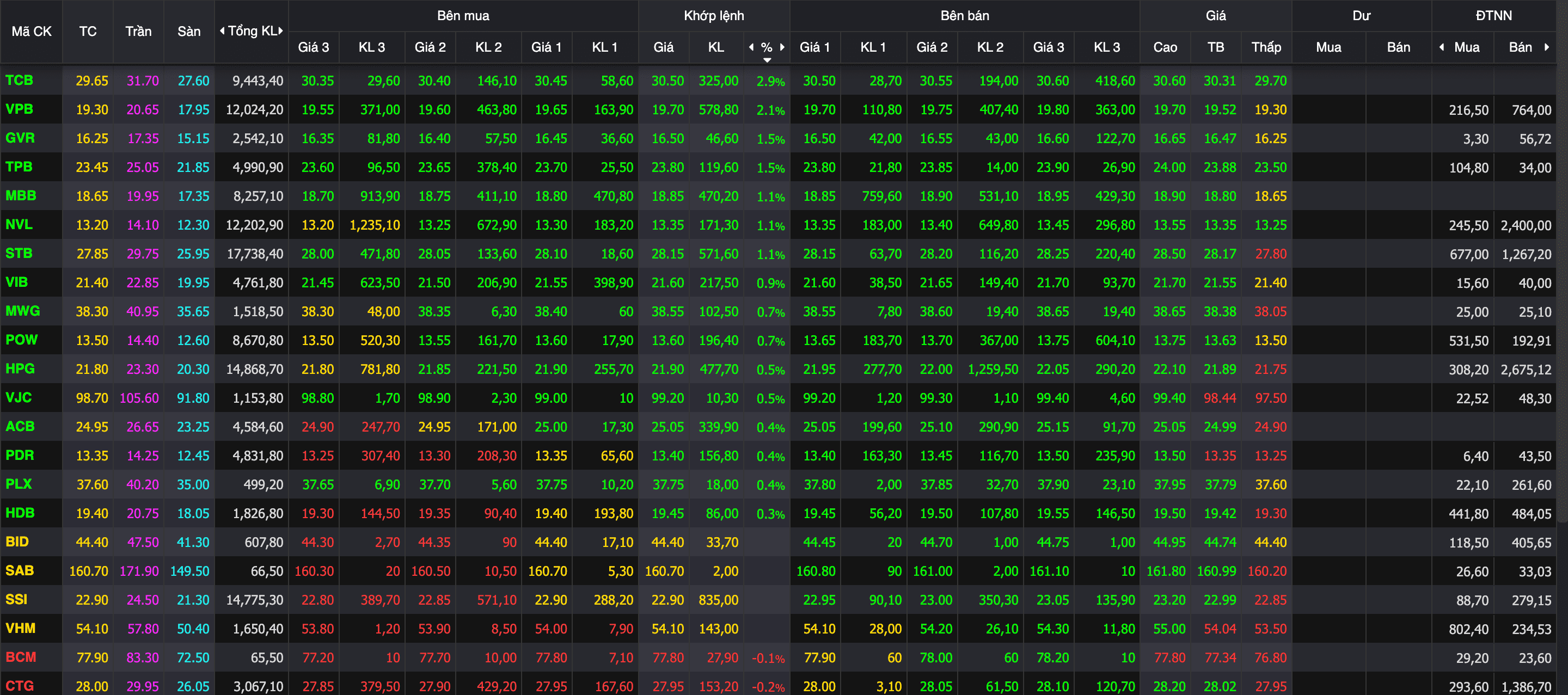Click the sort-descending arrow under % header
The width and height of the screenshot is (1568, 695).
(767, 60)
